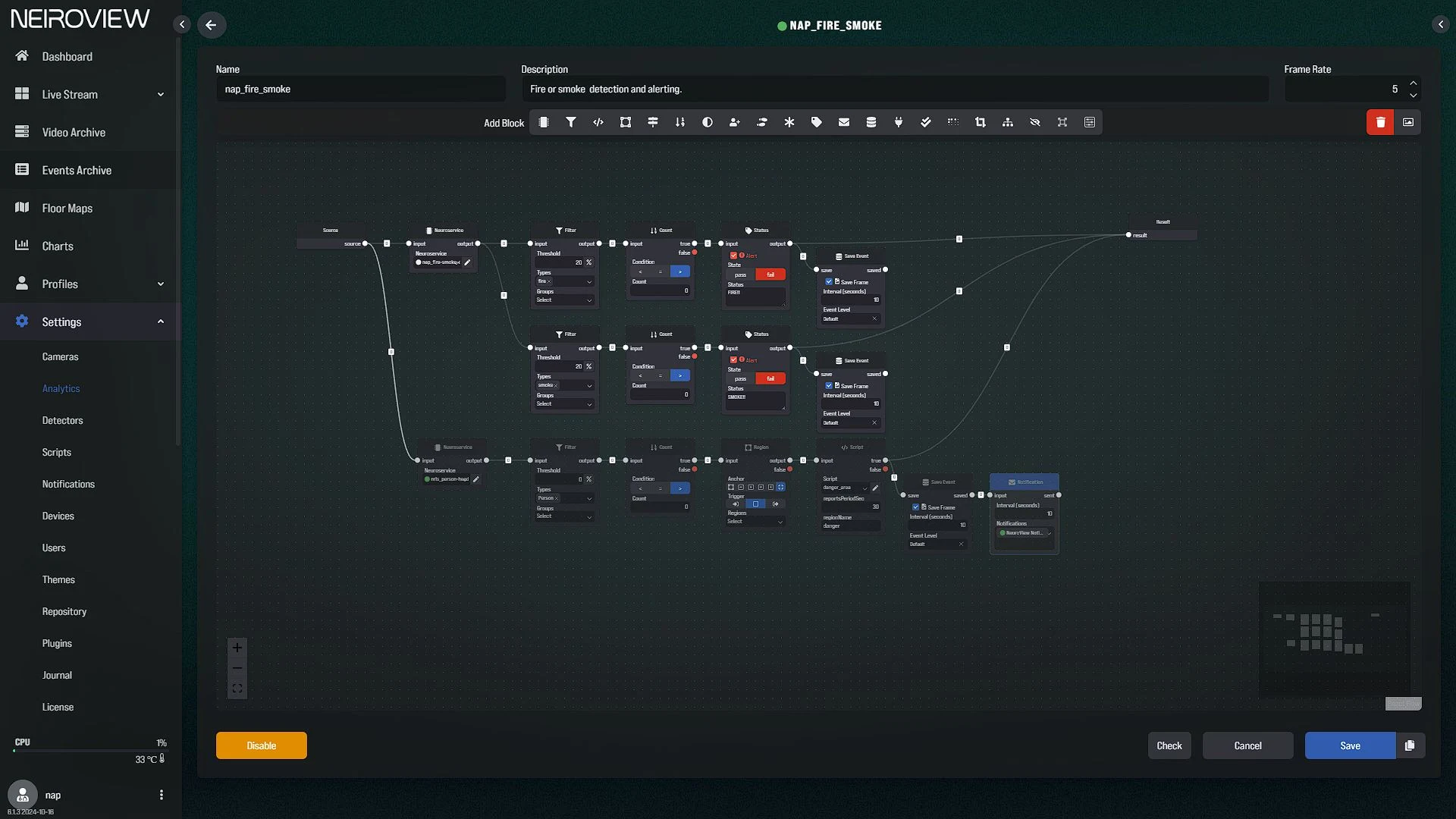Set state to pass in the FIRE!! Status block
This screenshot has height=819, width=1456.
[741, 275]
